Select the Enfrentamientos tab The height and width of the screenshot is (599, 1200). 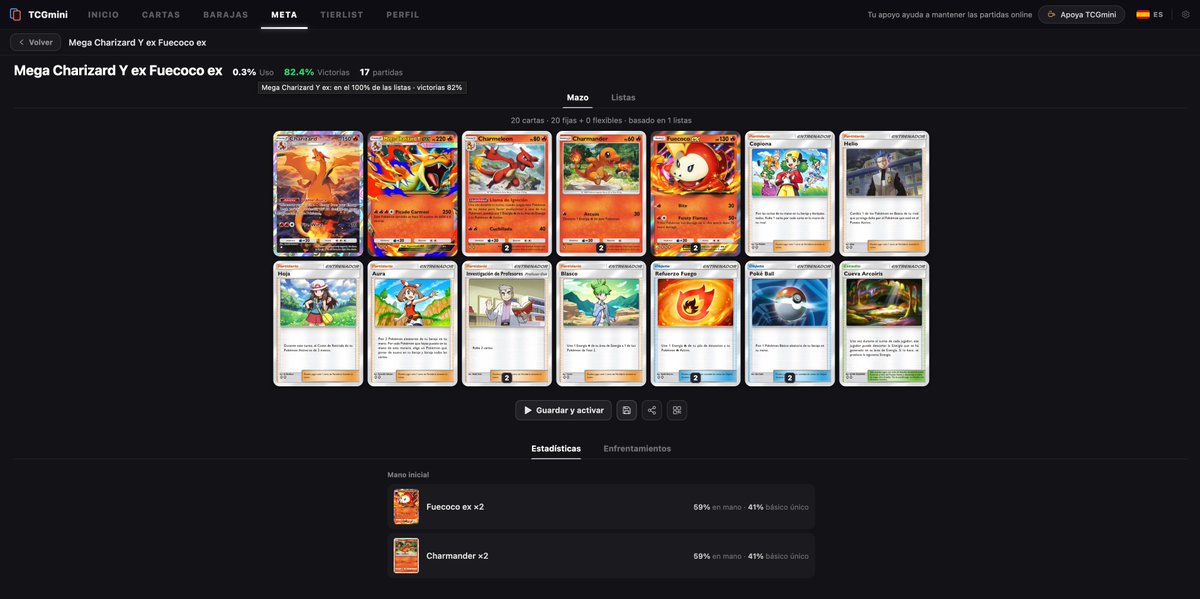pos(637,448)
